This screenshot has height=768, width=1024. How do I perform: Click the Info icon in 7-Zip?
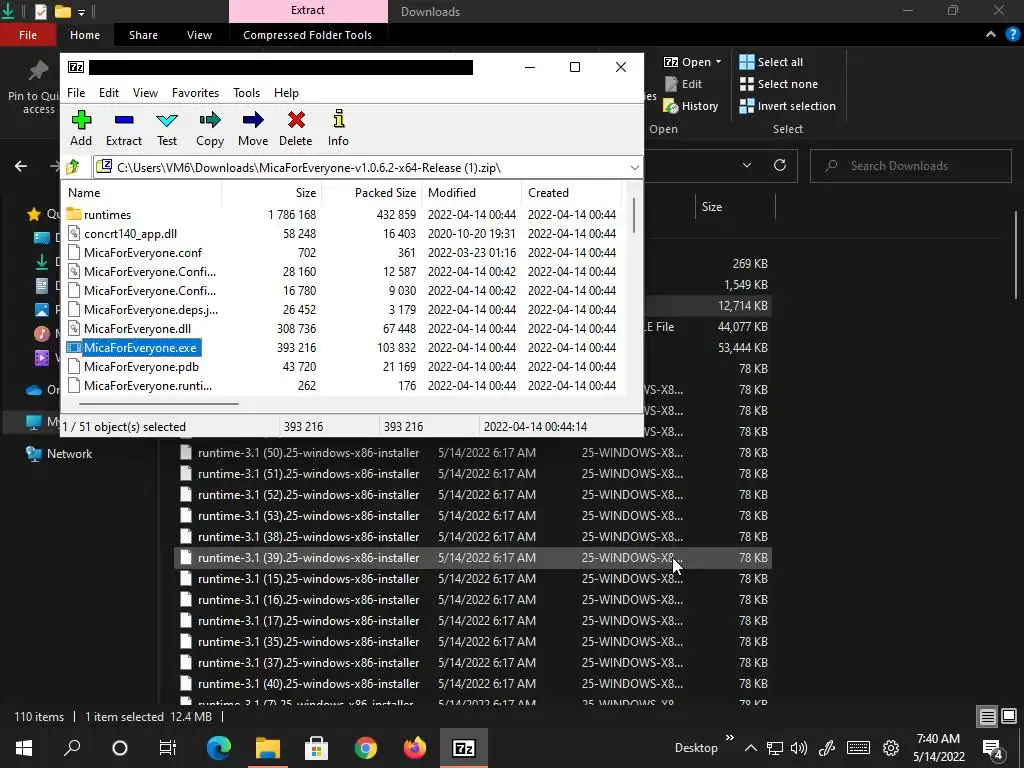(338, 119)
